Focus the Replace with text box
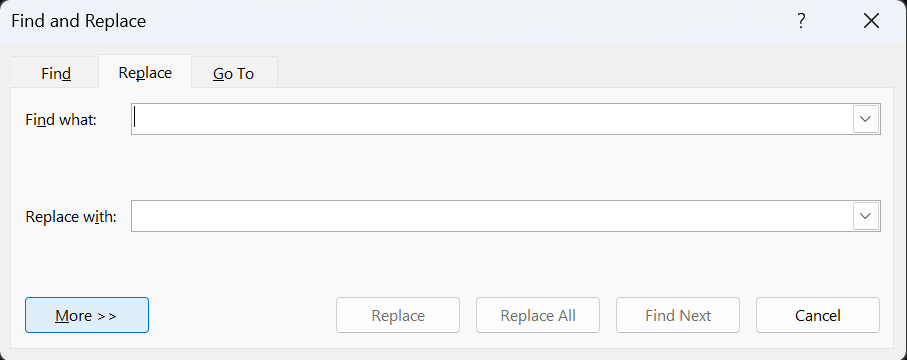Image resolution: width=907 pixels, height=360 pixels. (x=492, y=216)
